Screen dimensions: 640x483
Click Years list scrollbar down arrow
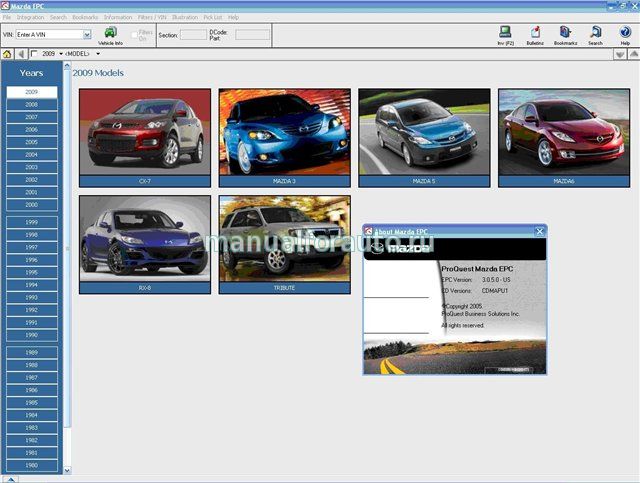(67, 470)
